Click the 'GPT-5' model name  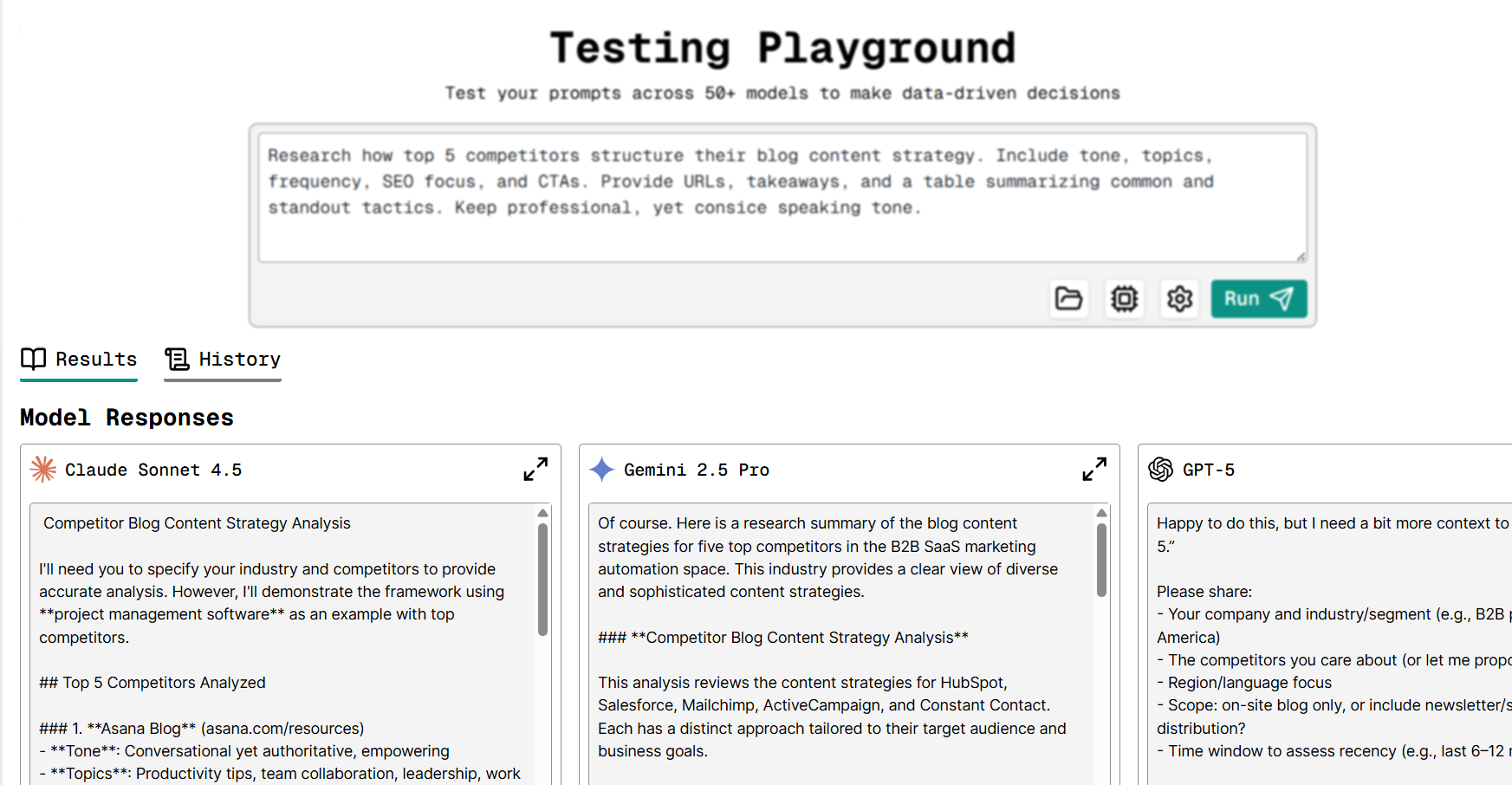(x=1209, y=470)
